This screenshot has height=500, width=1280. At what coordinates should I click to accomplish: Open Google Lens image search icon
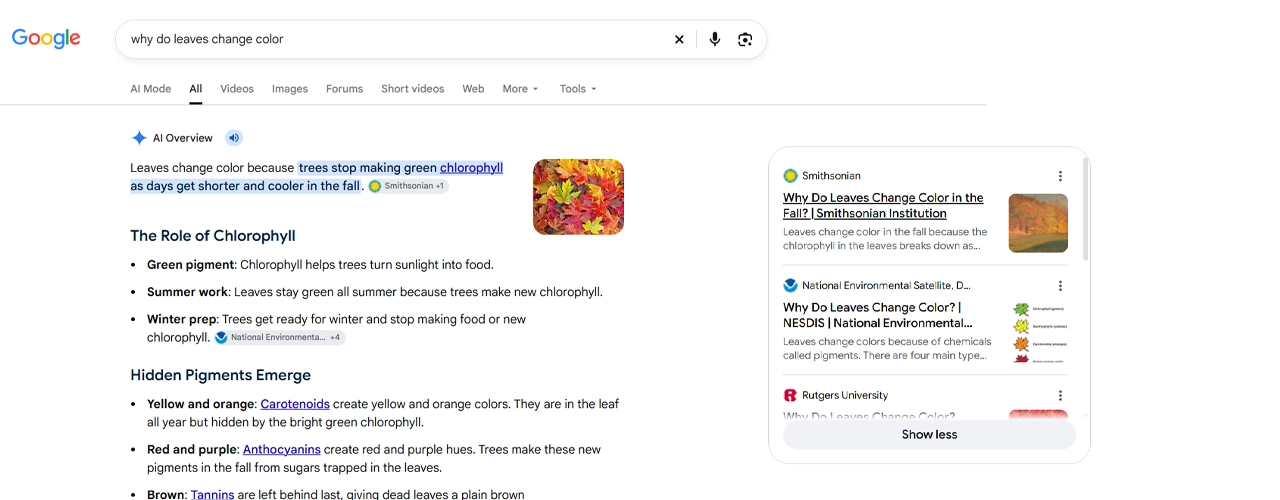click(x=745, y=39)
